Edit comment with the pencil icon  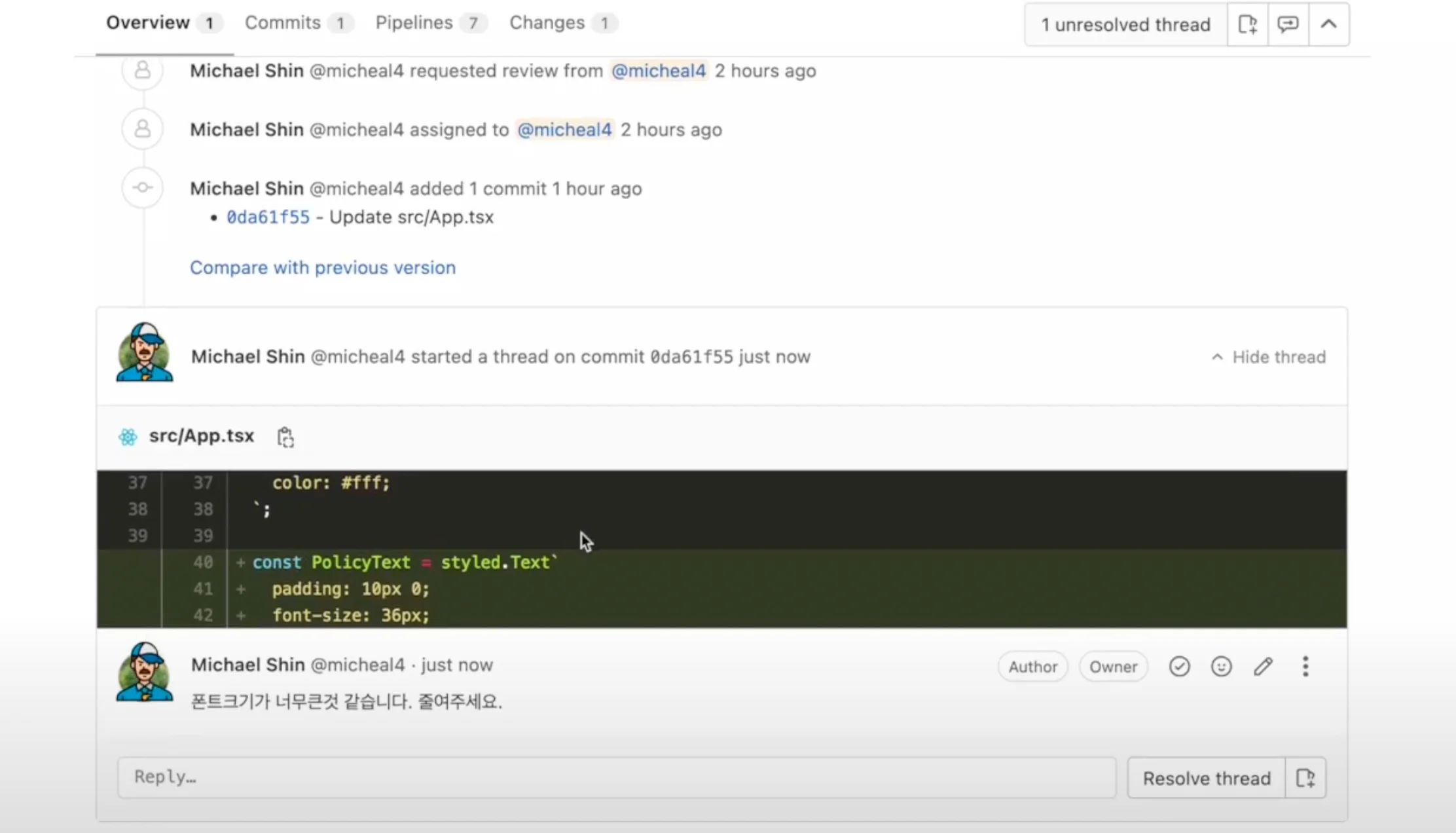(x=1263, y=667)
